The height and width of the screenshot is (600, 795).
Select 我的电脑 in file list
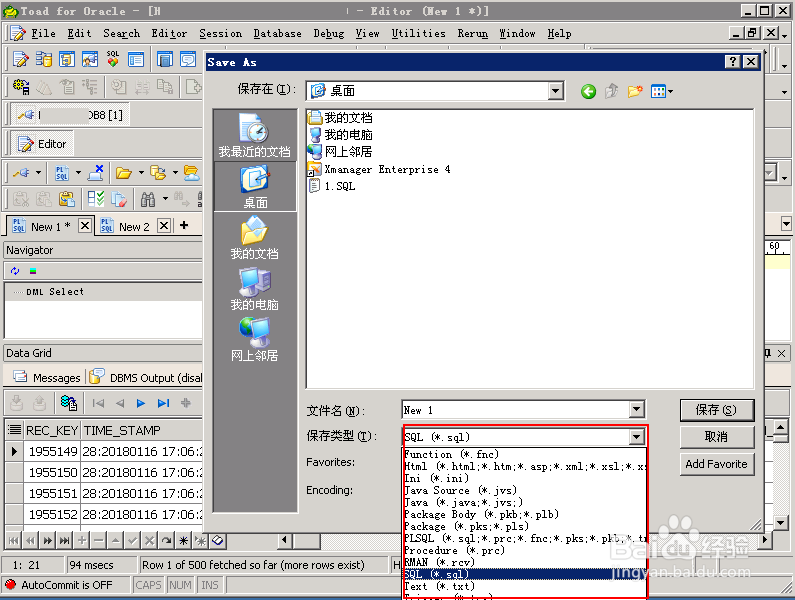coord(340,135)
